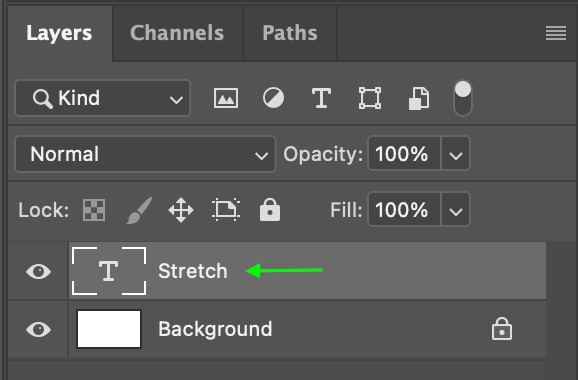The image size is (578, 380).
Task: Open the Kind filter dropdown
Action: click(x=102, y=98)
